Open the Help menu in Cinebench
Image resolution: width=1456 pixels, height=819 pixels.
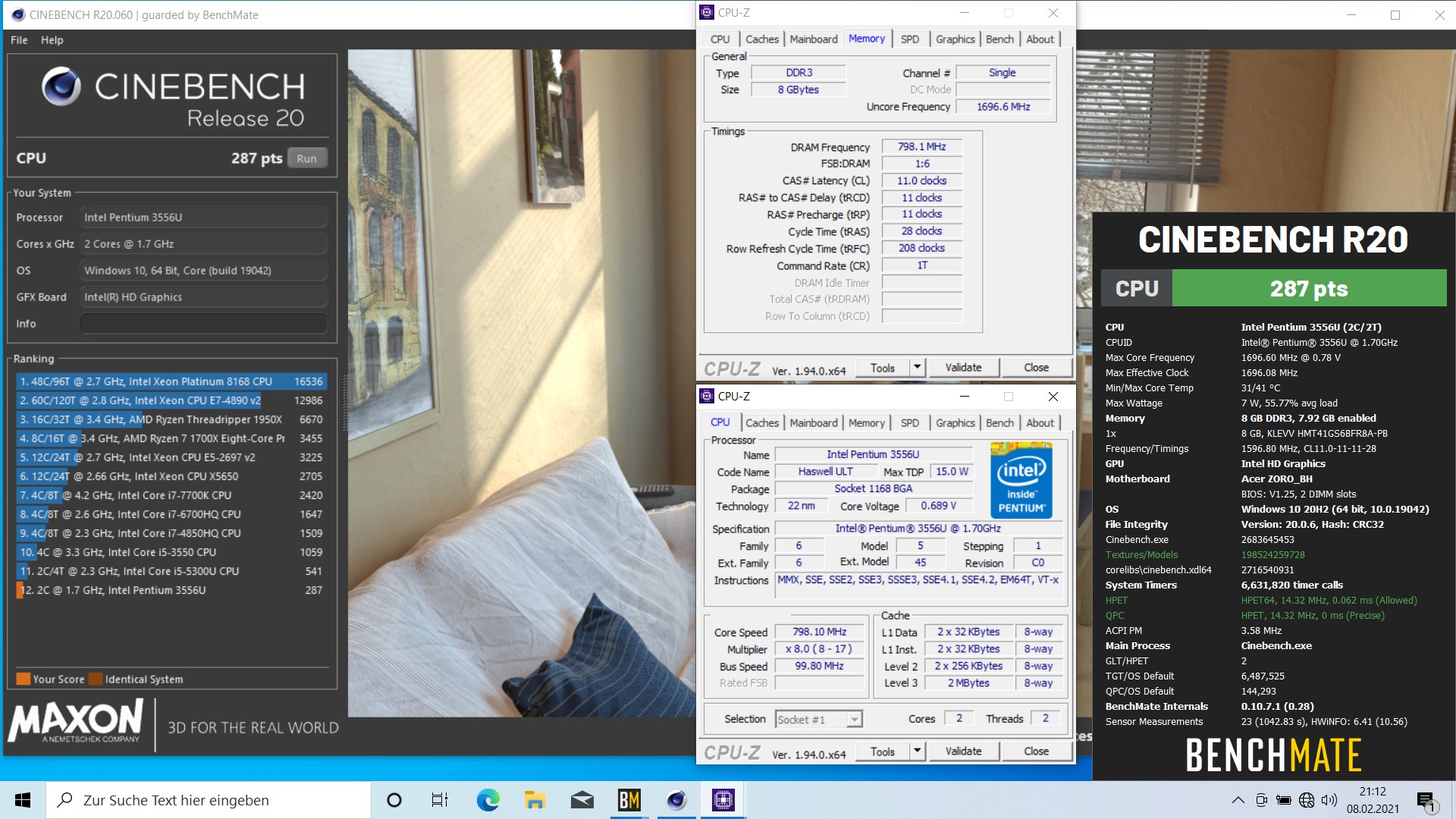(x=52, y=40)
